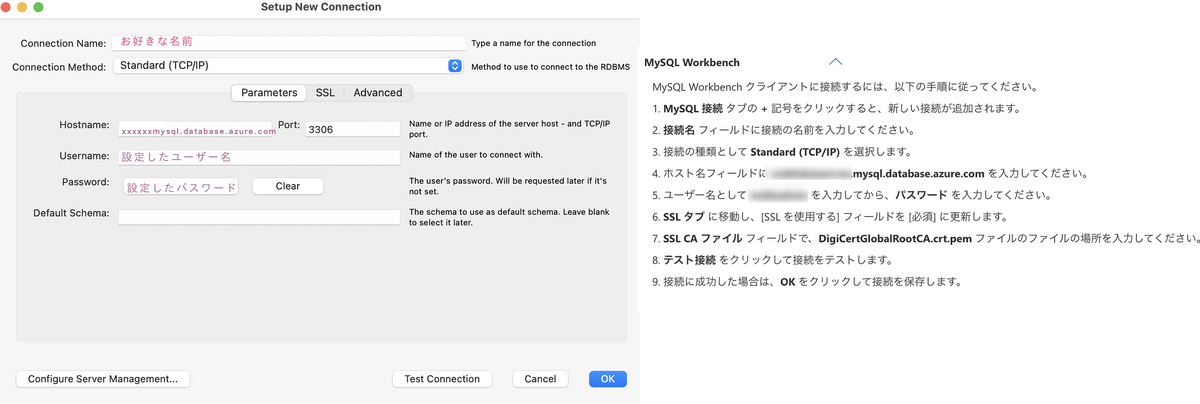Open Configure Server Management

[x=103, y=379]
